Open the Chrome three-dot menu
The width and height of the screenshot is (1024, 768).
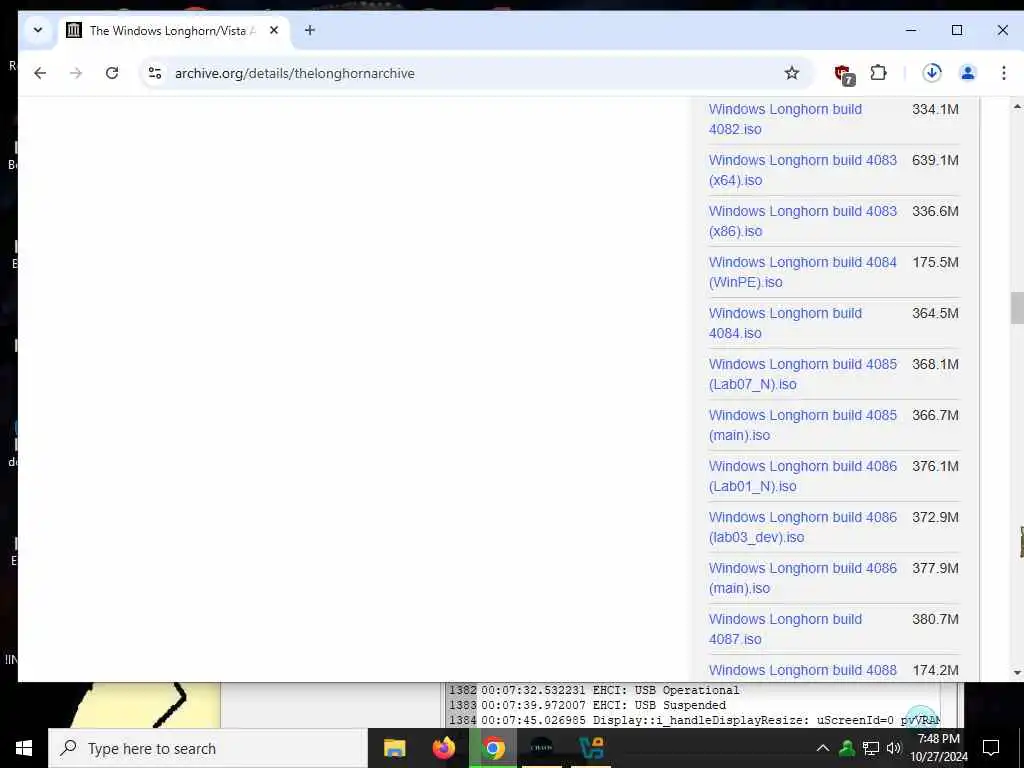coord(1004,73)
